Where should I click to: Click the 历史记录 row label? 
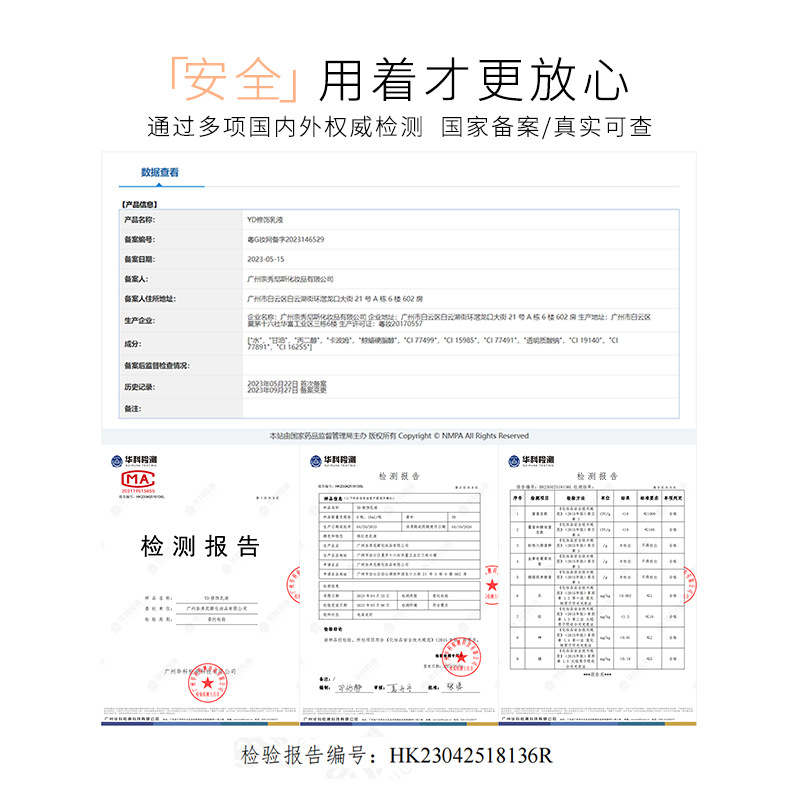[x=139, y=387]
